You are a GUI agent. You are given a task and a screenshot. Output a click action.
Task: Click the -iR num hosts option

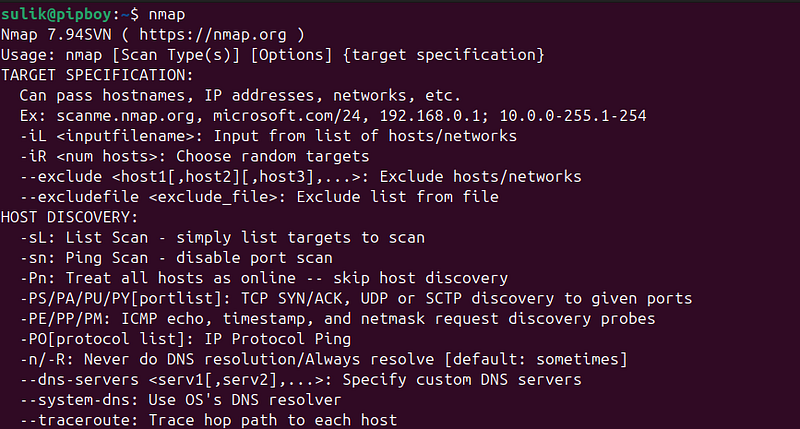[89, 157]
